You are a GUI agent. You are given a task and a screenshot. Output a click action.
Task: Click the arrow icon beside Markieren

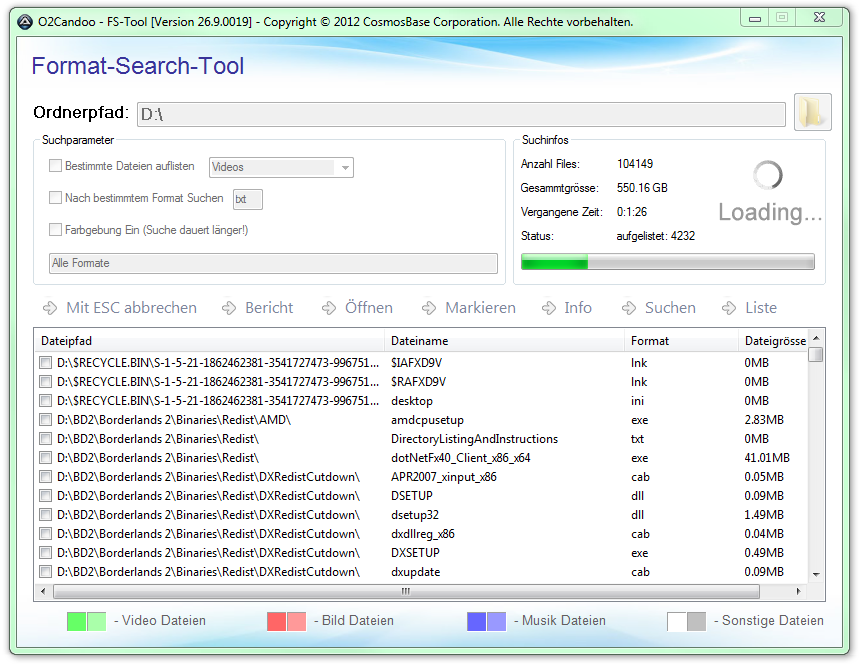[x=429, y=308]
